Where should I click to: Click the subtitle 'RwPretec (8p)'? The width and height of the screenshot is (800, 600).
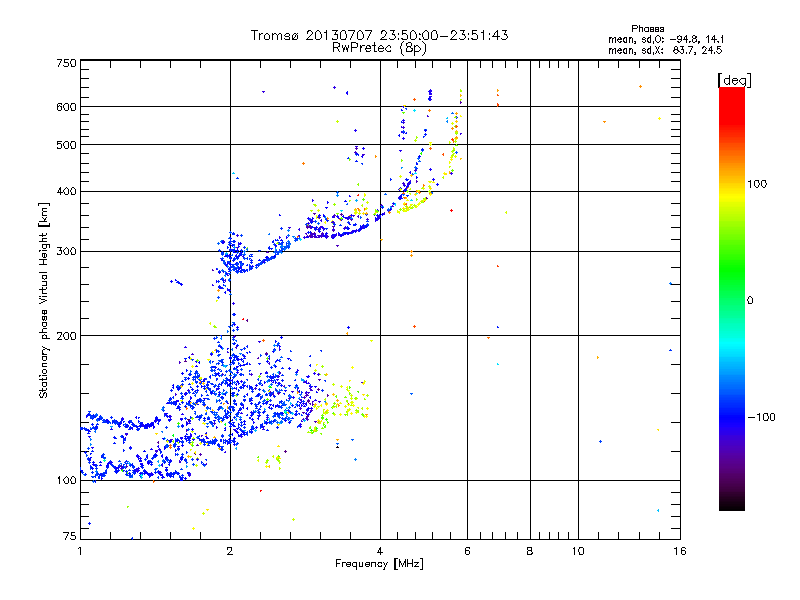pos(379,48)
